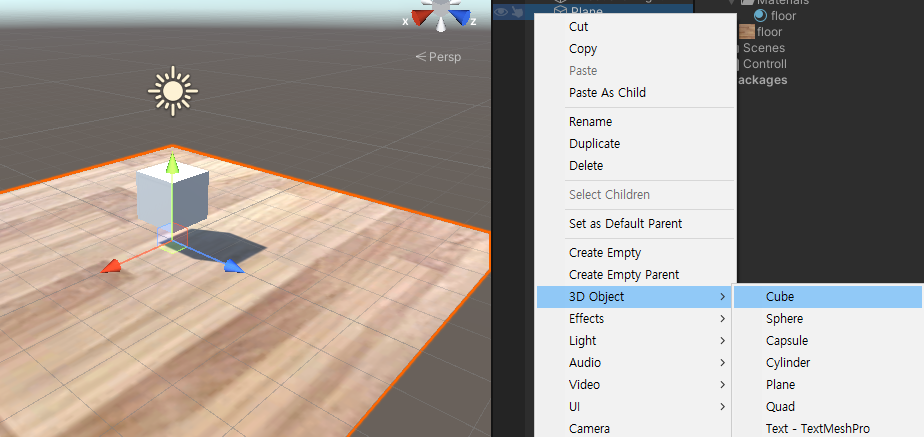Click the floor material sphere icon
Screen dimensions: 924x437
pyautogui.click(x=760, y=15)
